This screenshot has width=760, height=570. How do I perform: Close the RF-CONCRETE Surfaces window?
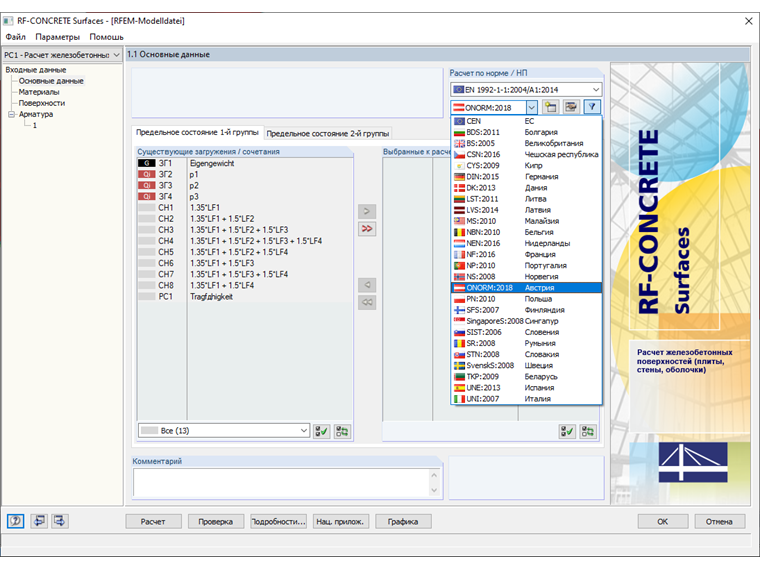coord(748,21)
